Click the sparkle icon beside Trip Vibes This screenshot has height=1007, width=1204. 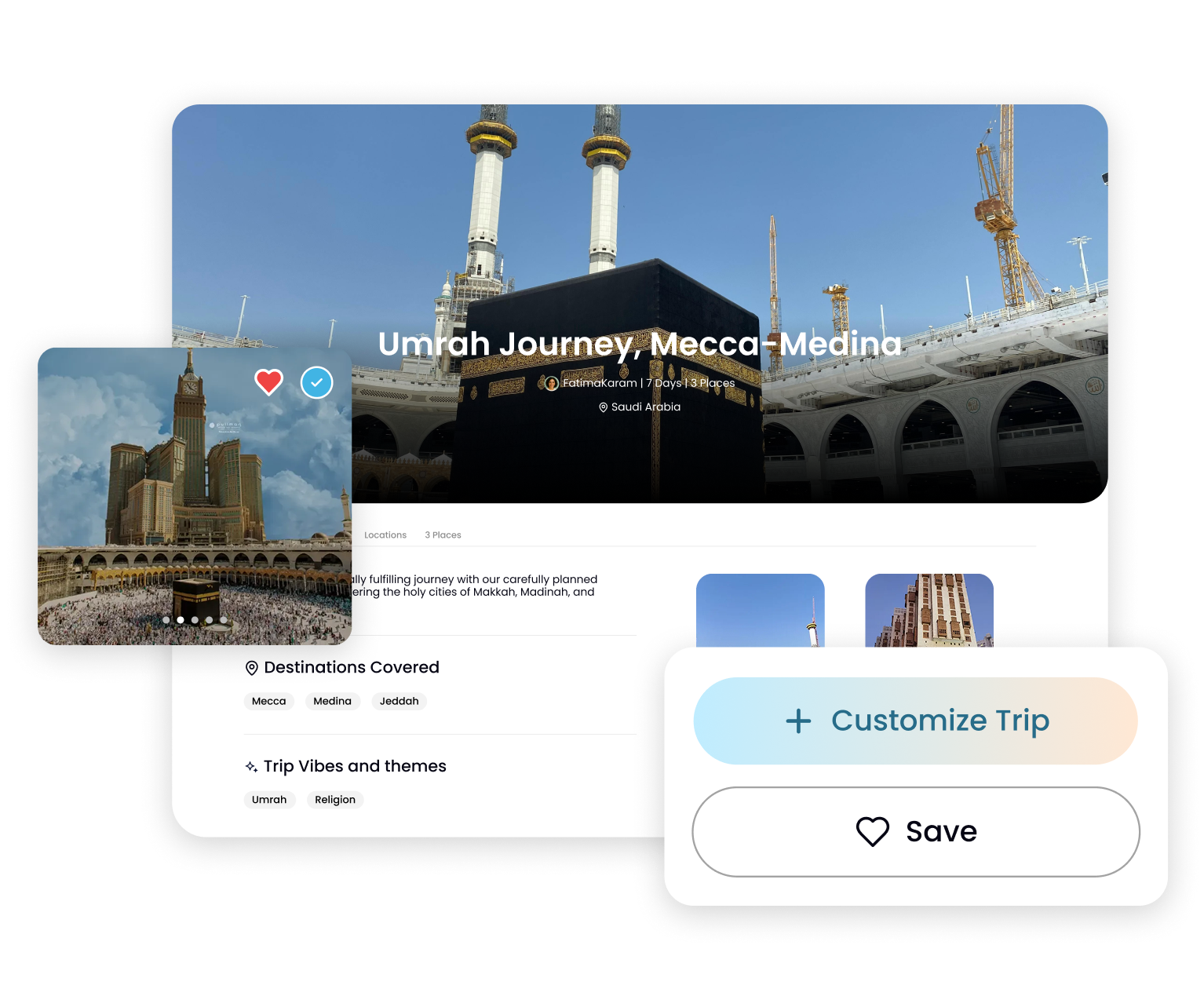pyautogui.click(x=251, y=767)
